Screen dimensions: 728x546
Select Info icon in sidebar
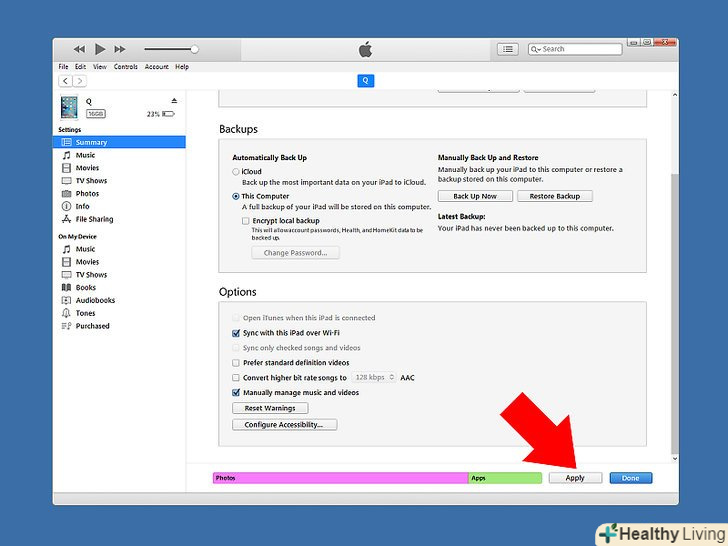coord(67,206)
